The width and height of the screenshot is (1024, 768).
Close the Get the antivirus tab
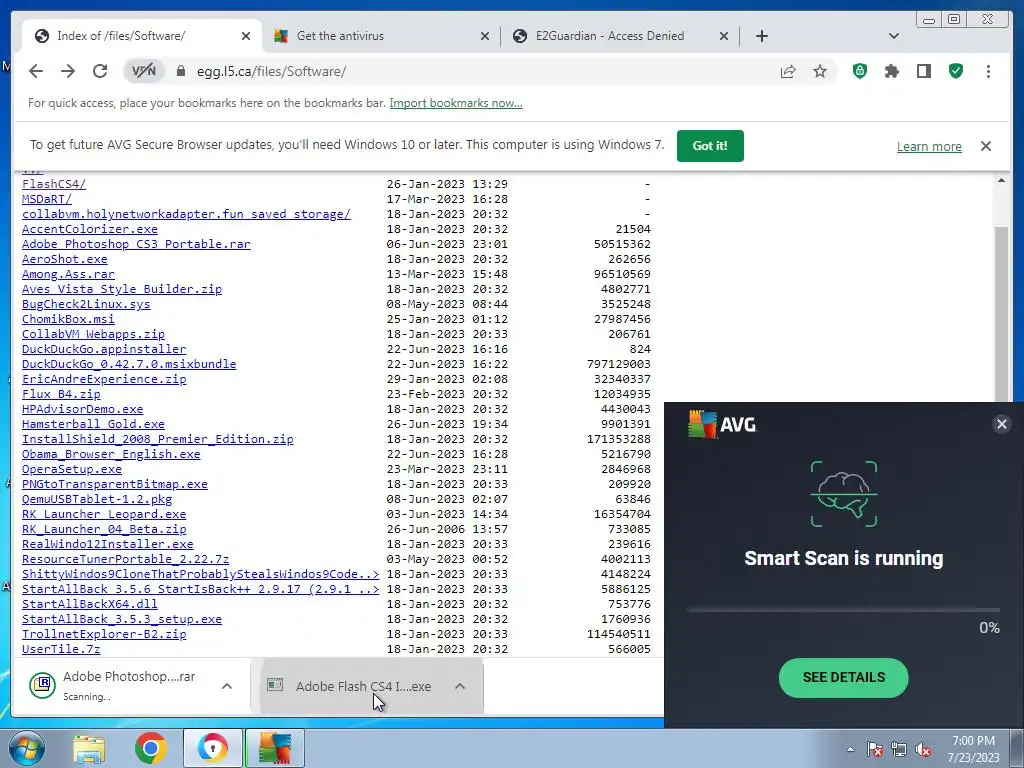pos(485,36)
